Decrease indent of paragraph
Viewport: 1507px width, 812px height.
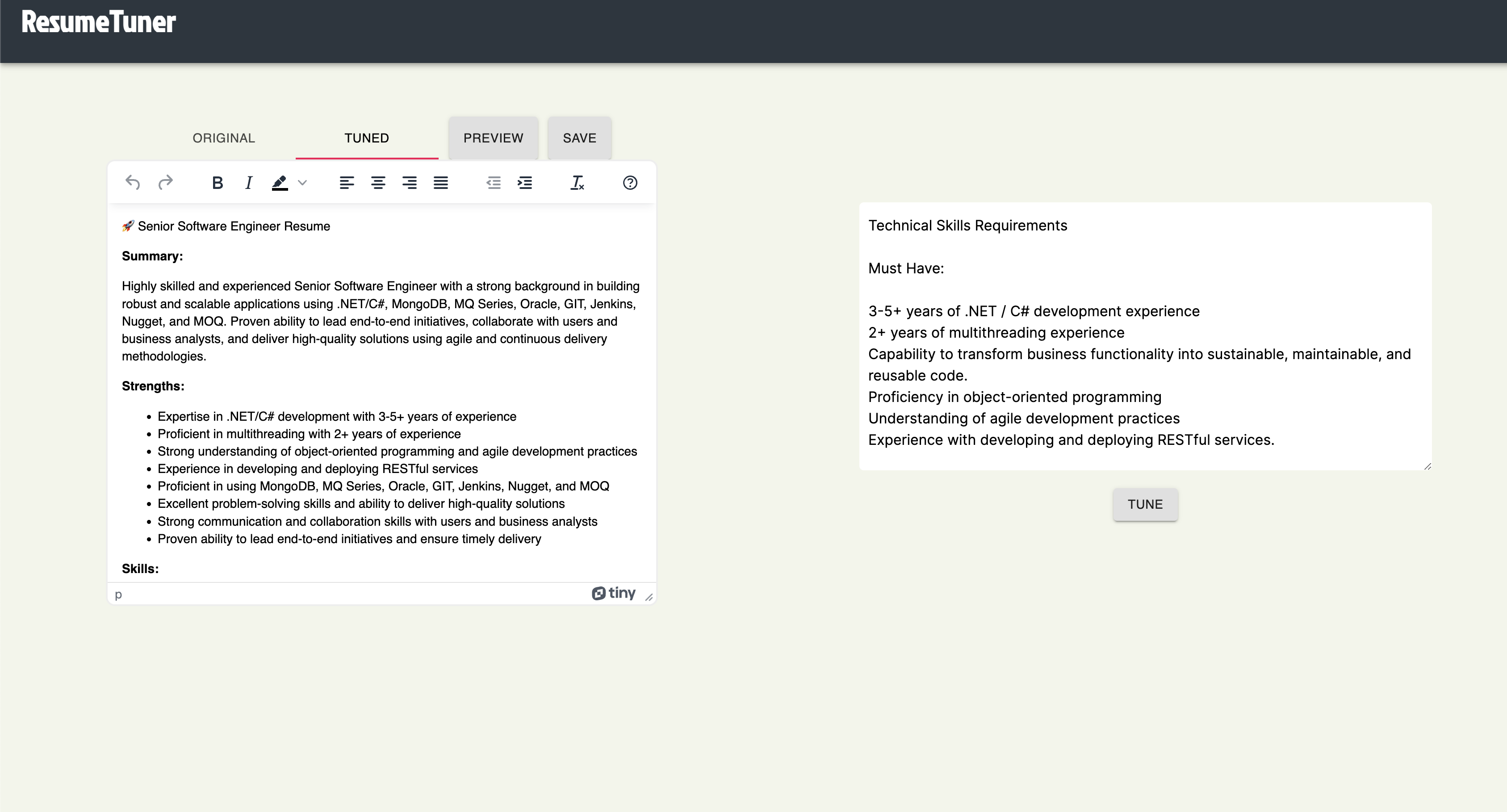493,183
